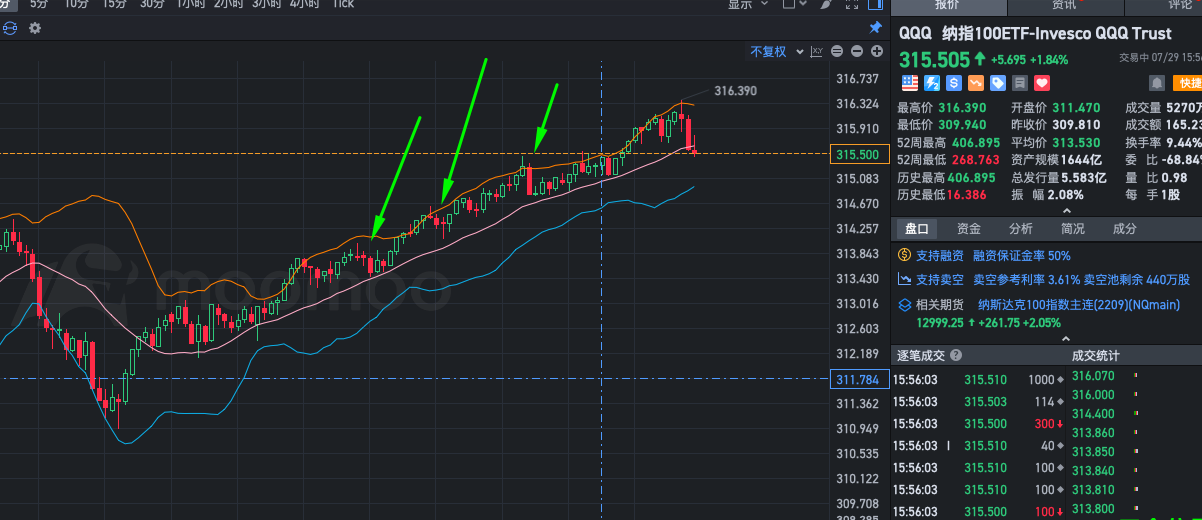This screenshot has height=520, width=1202.
Task: Open the chart settings gear
Action: coord(35,28)
